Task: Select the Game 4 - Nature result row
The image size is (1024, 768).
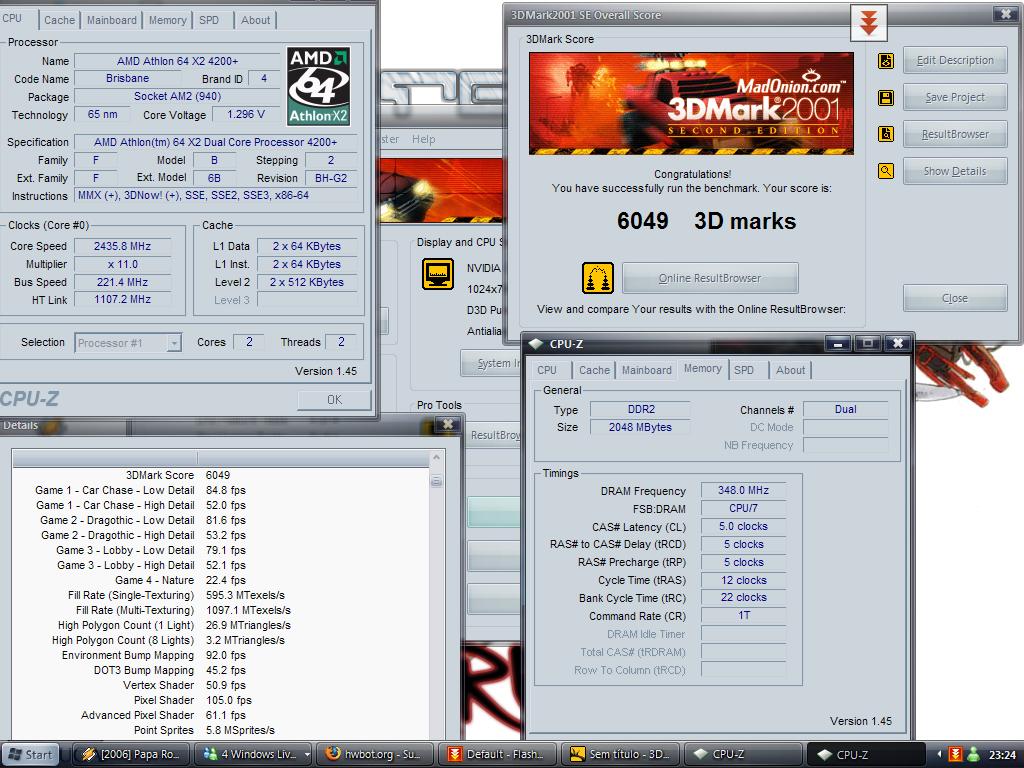Action: point(222,581)
